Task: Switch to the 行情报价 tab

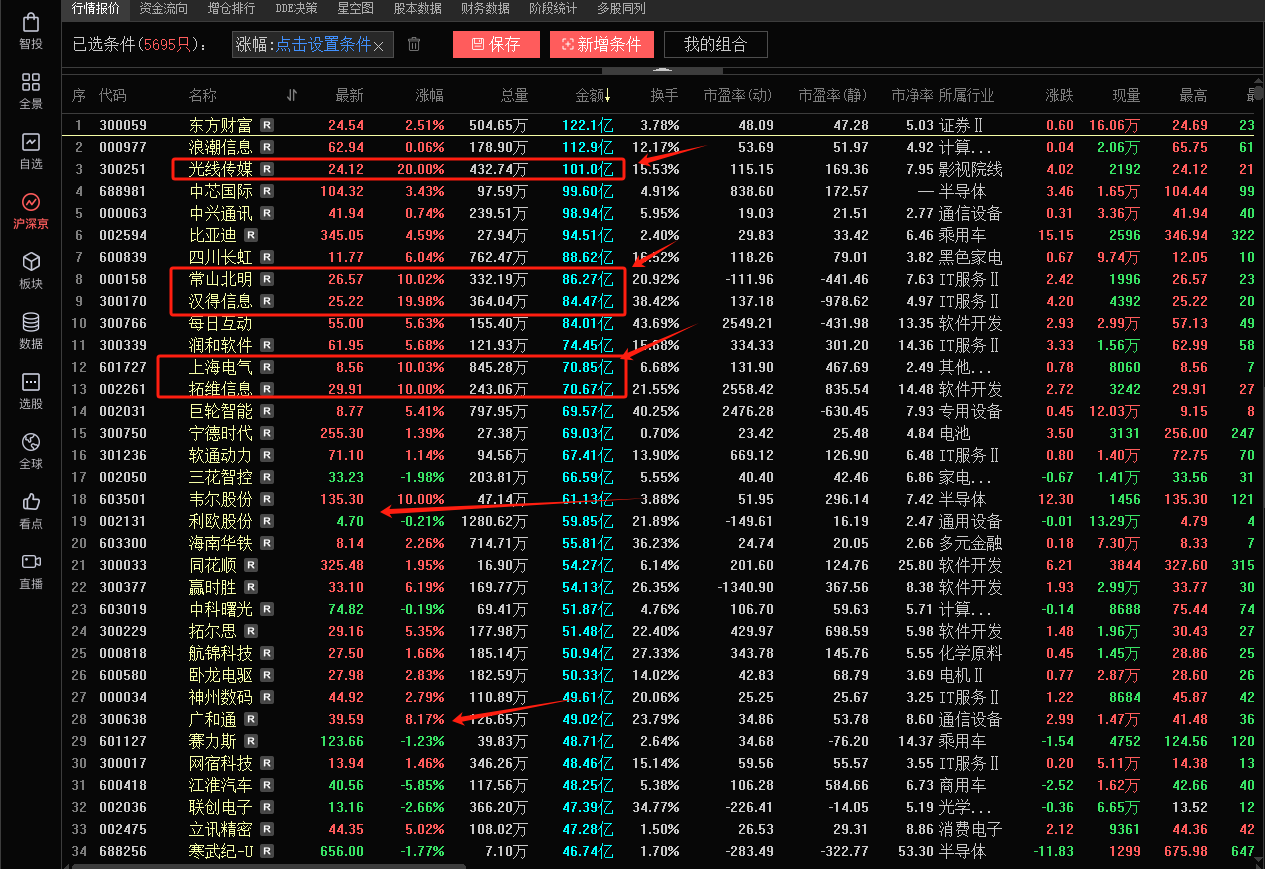Action: tap(96, 9)
